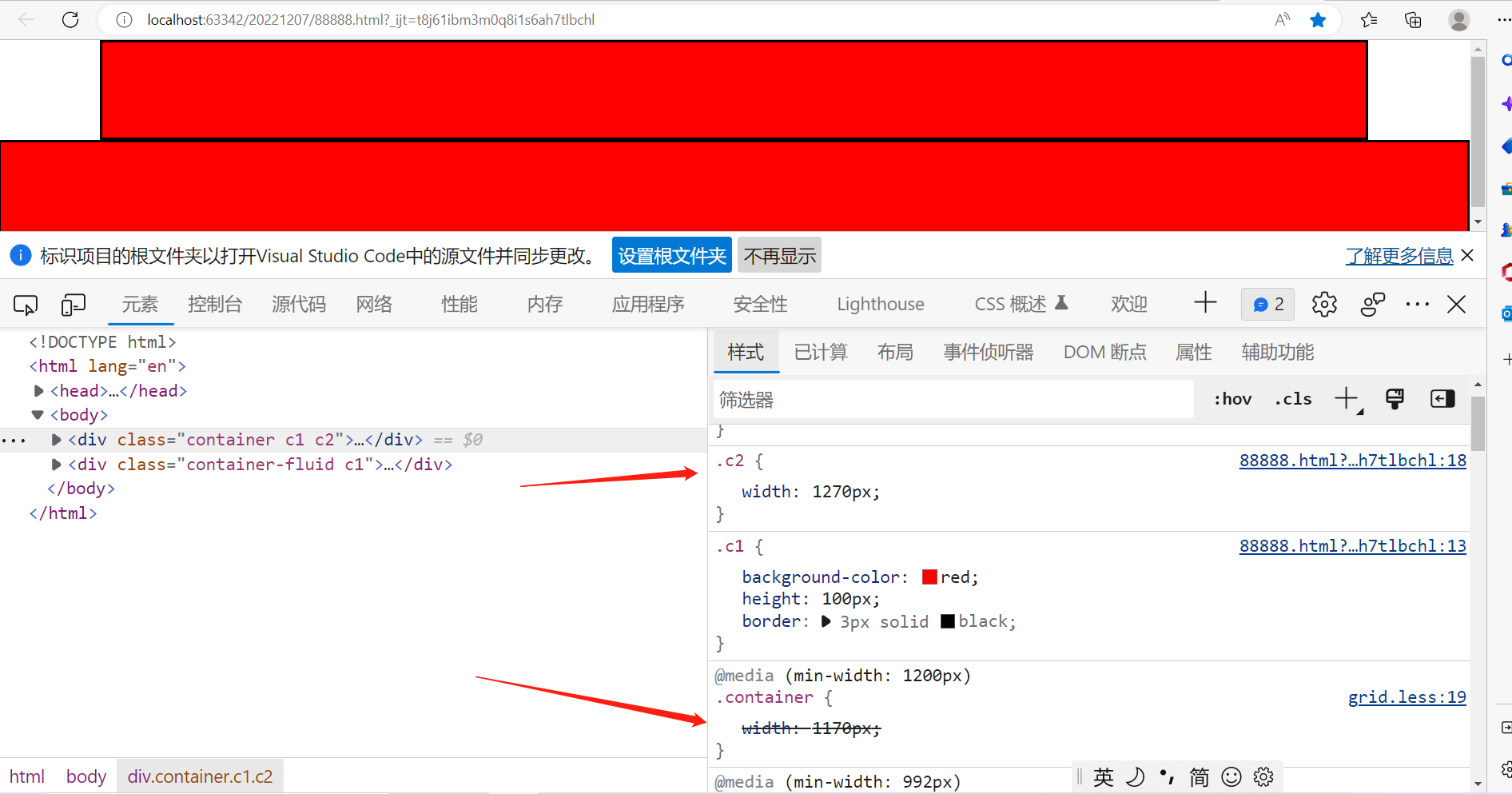Open the browser favorites list icon
The image size is (1512, 794).
tap(1369, 20)
